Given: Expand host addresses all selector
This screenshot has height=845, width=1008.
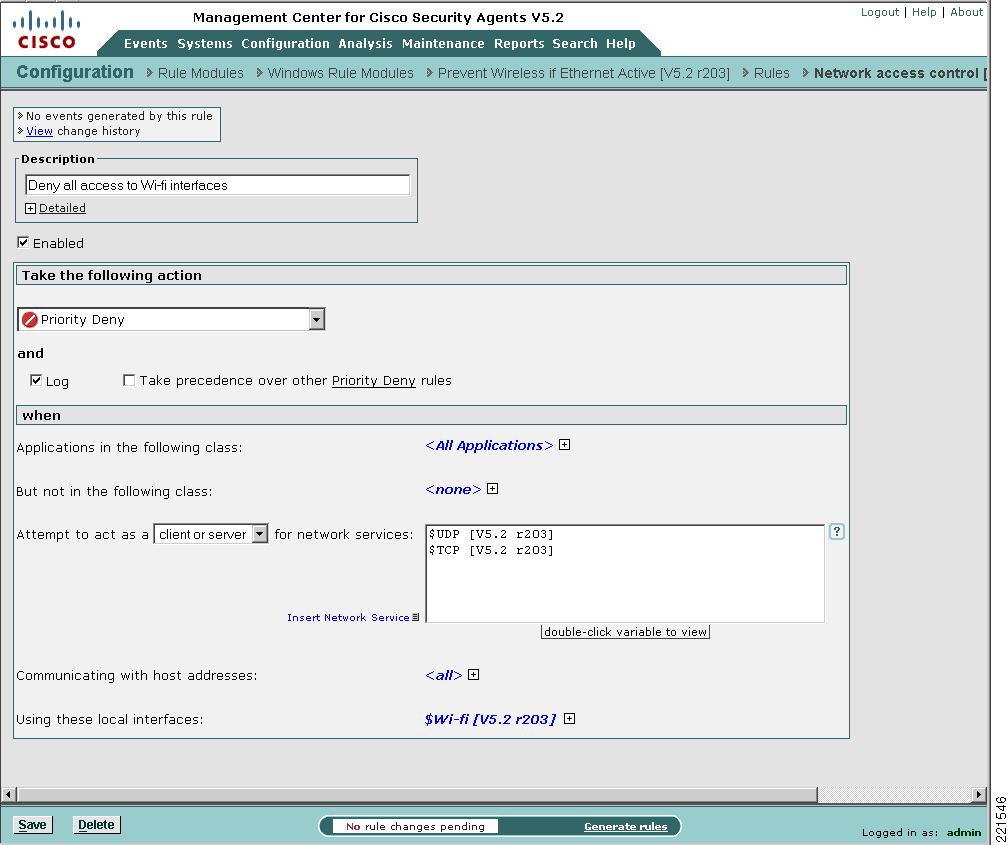Looking at the screenshot, I should [x=474, y=675].
